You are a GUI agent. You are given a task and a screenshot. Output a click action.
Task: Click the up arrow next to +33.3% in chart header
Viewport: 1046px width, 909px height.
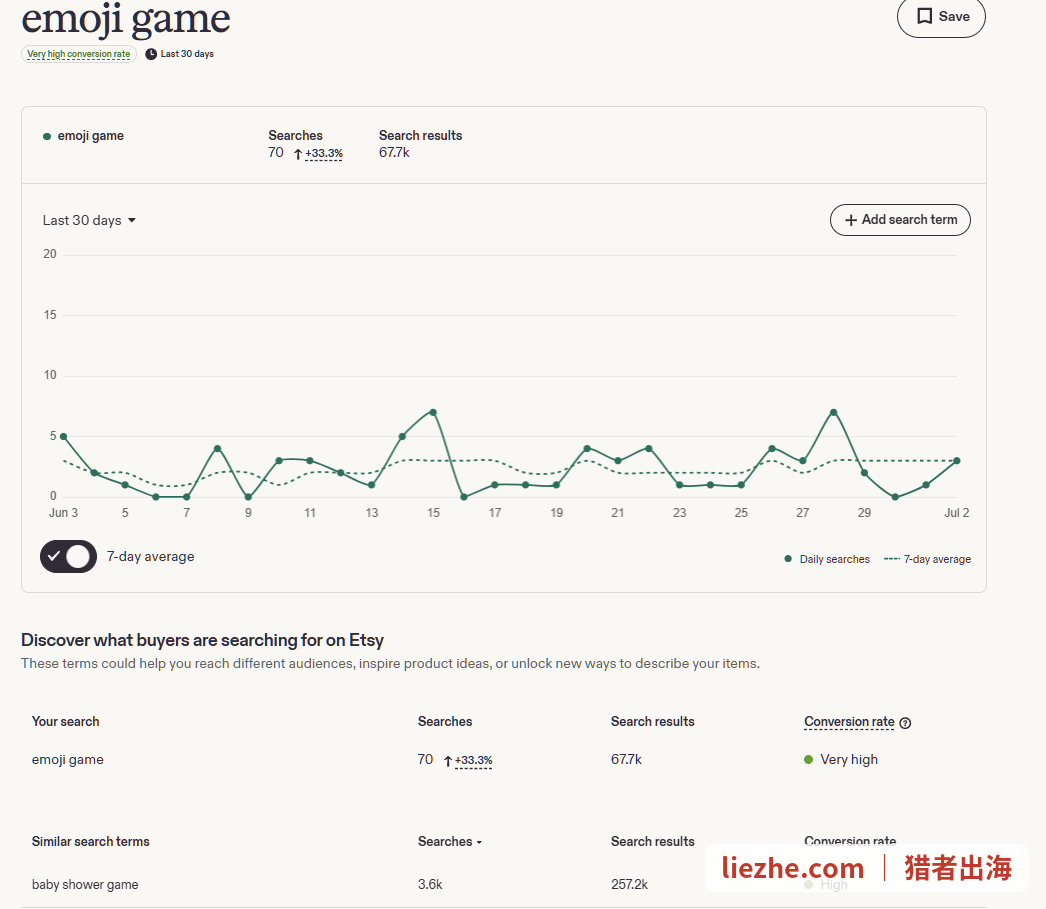[298, 154]
